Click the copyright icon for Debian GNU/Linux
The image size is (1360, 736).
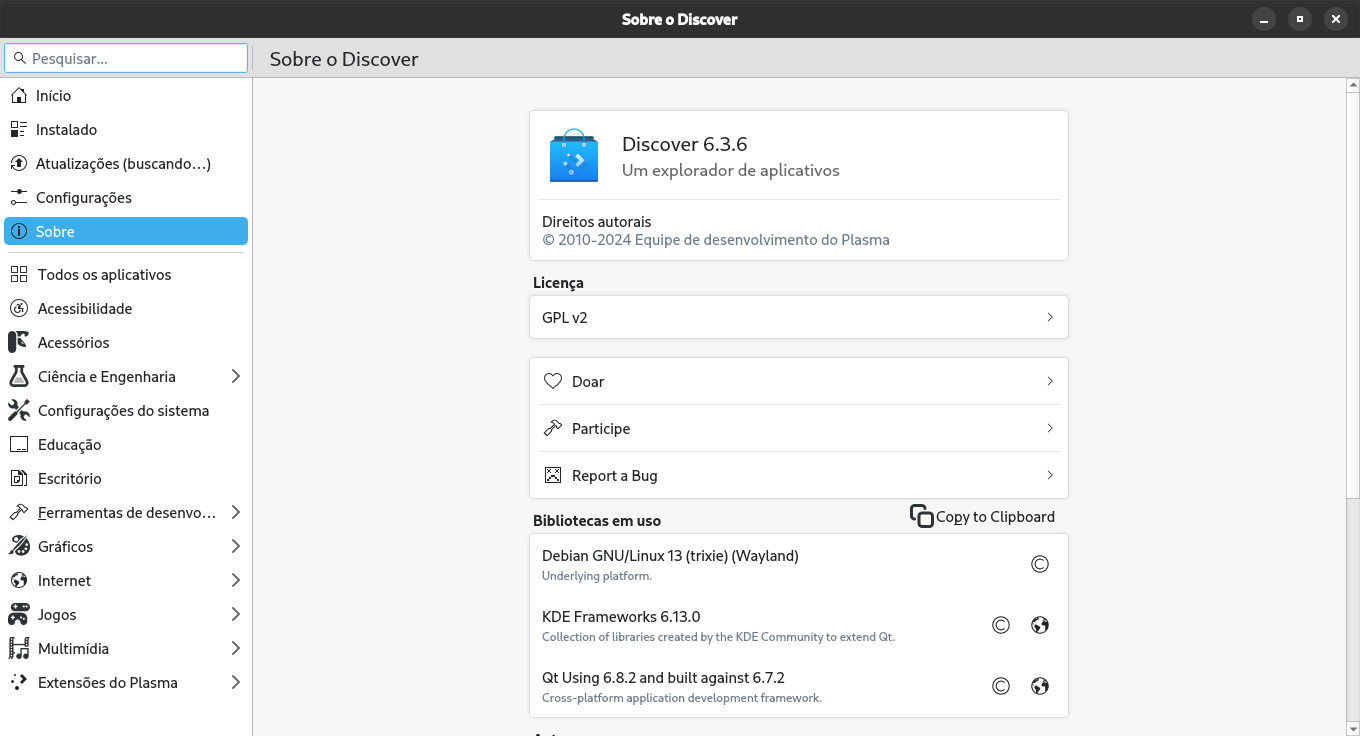coord(1040,564)
